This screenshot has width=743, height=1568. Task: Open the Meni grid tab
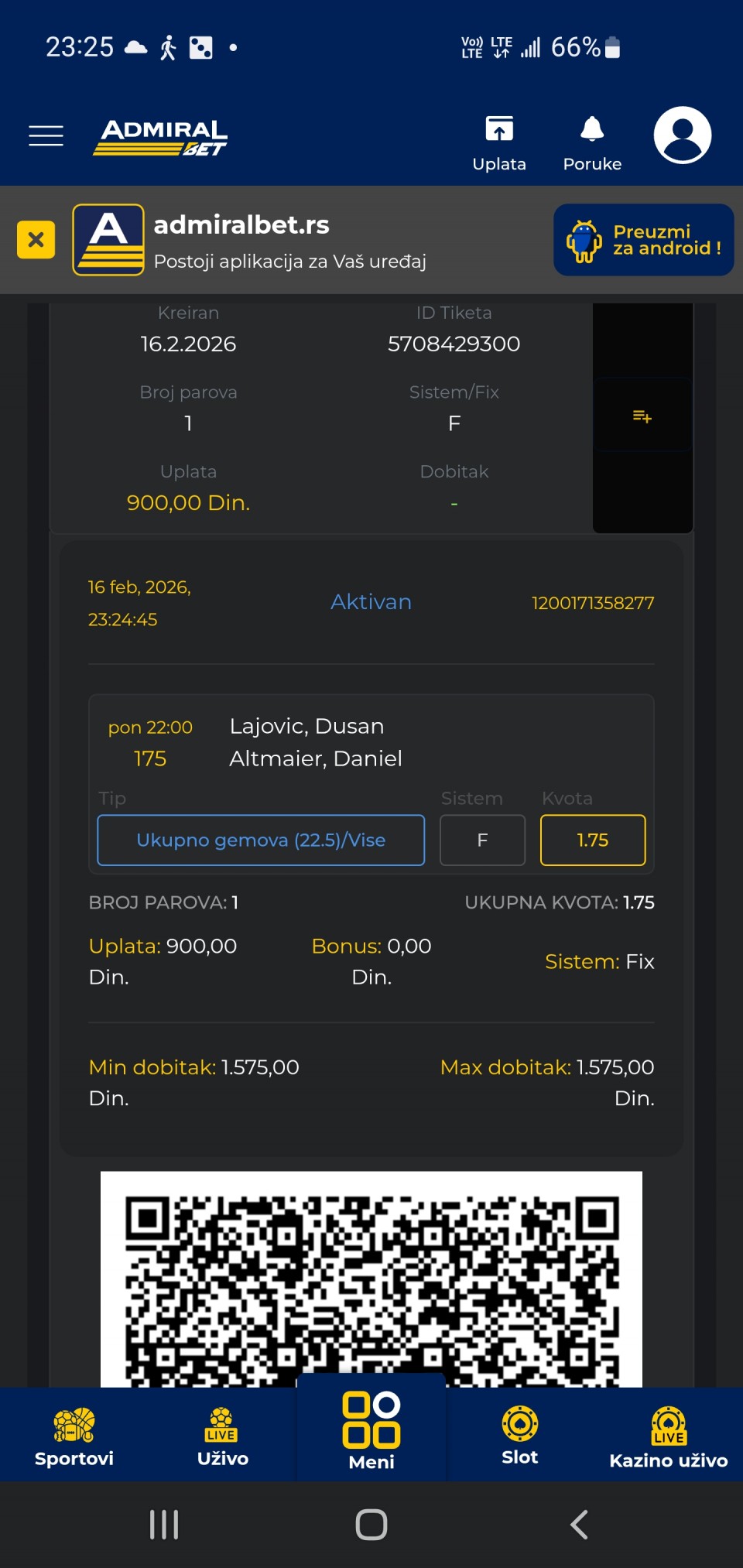click(x=371, y=1432)
